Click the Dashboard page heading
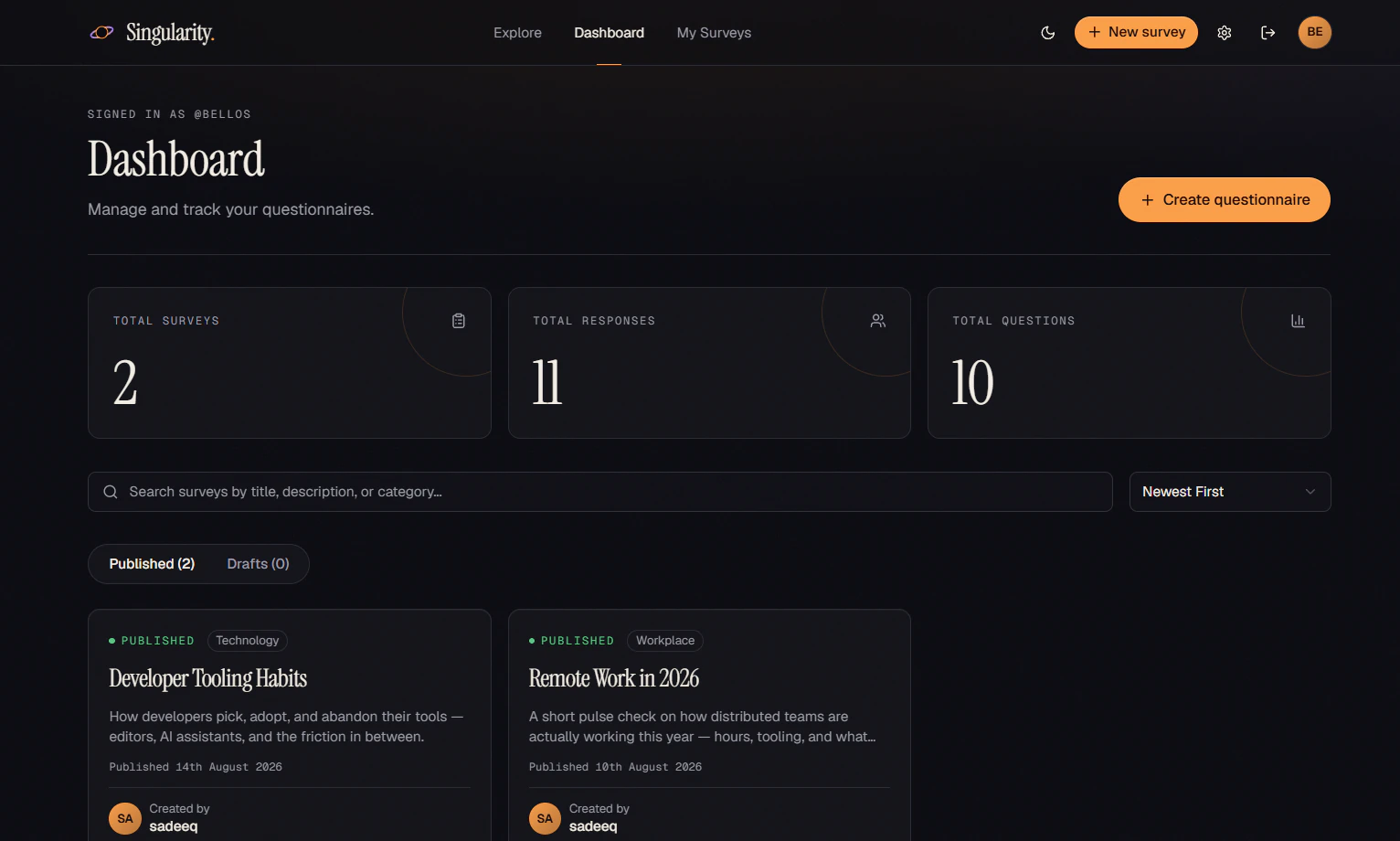This screenshot has height=841, width=1400. [176, 159]
